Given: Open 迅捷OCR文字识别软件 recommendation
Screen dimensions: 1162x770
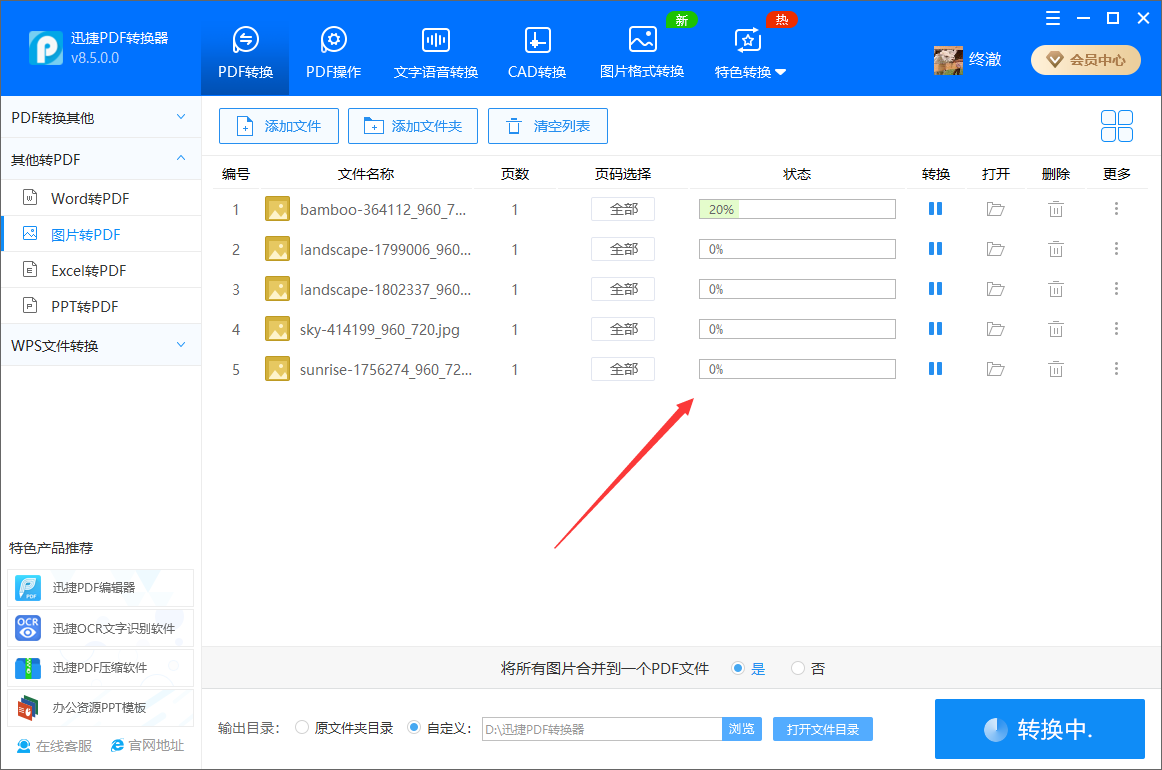Looking at the screenshot, I should [101, 628].
